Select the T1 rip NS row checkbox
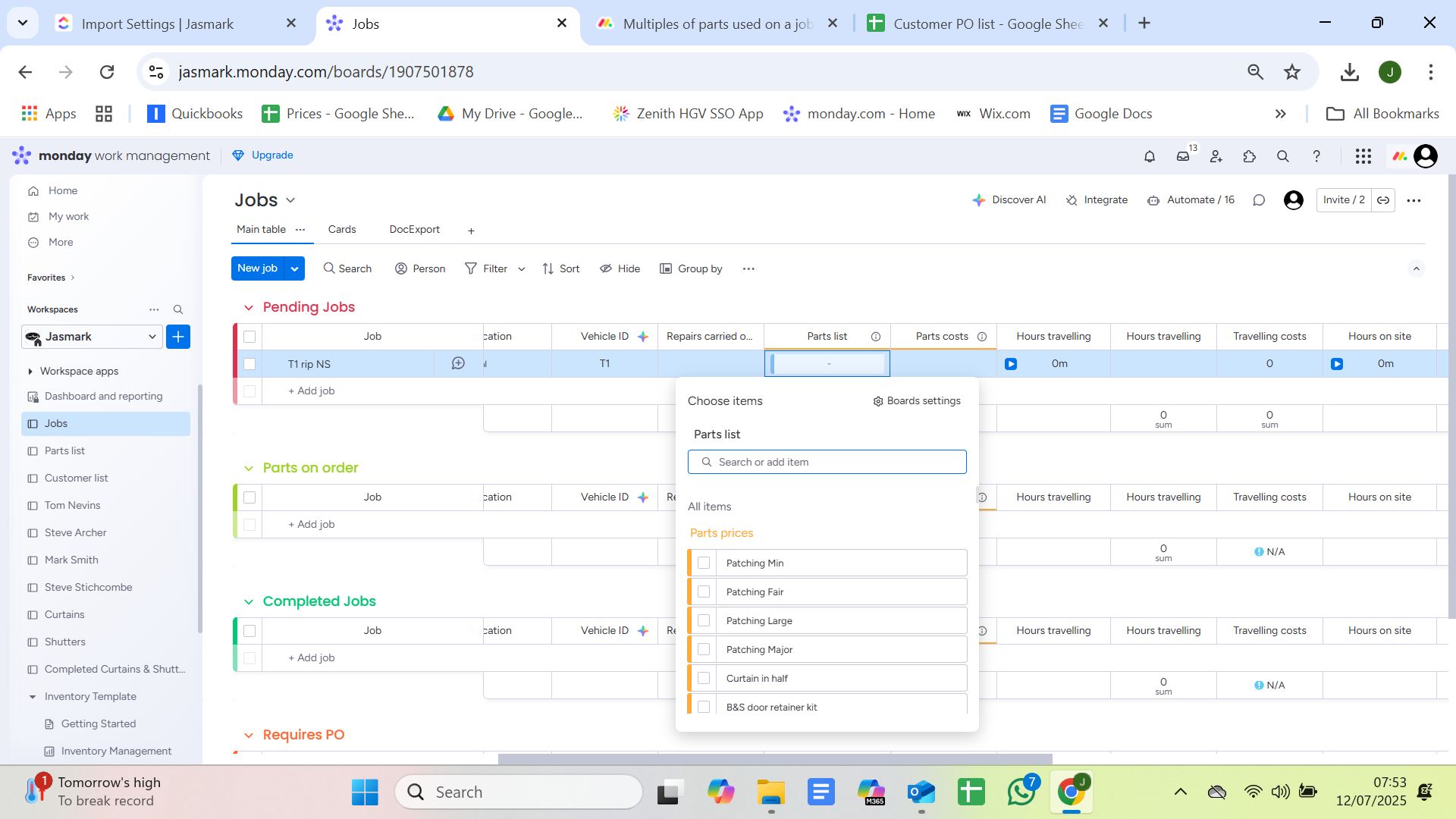This screenshot has width=1456, height=819. (x=249, y=364)
